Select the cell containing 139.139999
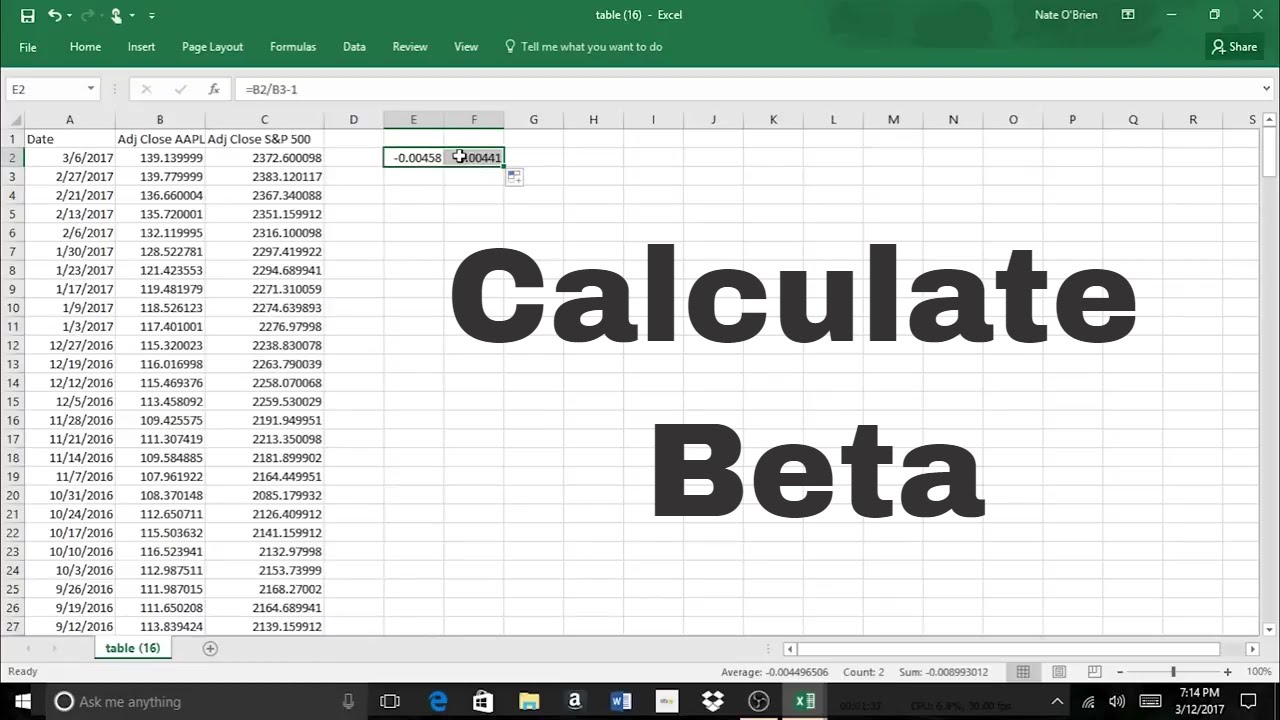1280x720 pixels. (x=160, y=158)
